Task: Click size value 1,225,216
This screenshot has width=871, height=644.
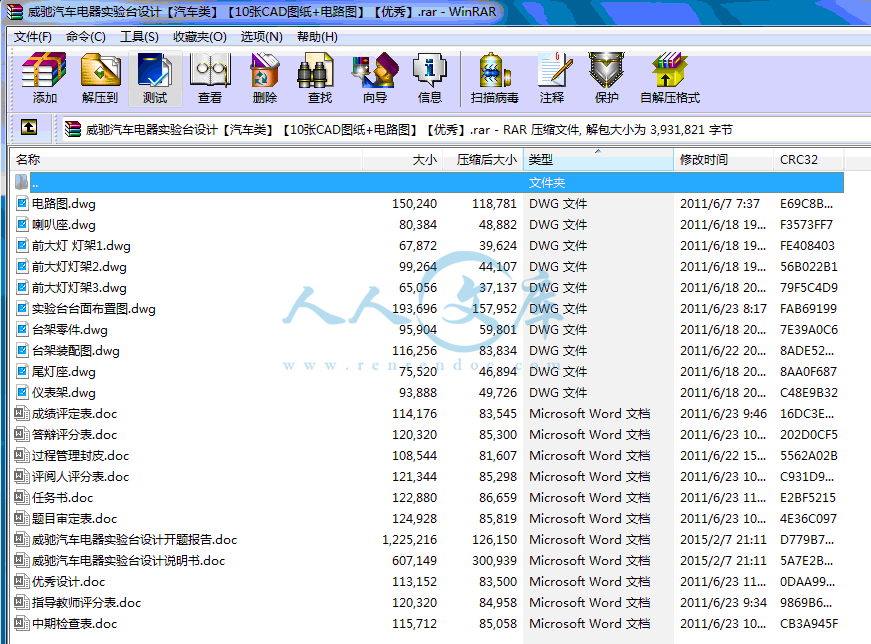Action: click(x=409, y=540)
